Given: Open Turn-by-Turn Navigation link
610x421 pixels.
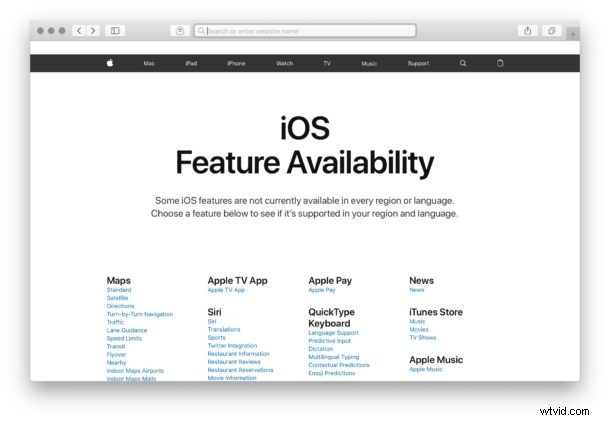Looking at the screenshot, I should click(140, 314).
